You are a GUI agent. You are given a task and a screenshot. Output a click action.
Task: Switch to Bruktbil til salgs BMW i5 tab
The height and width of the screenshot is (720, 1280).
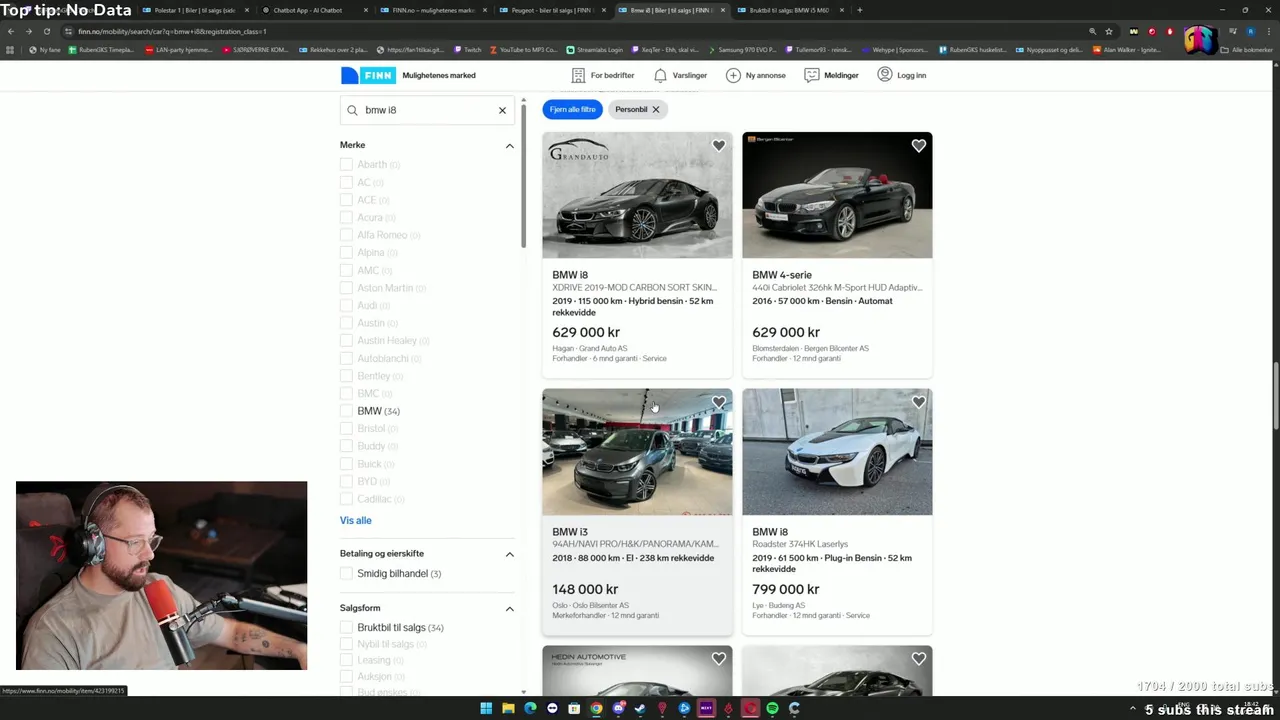point(789,10)
